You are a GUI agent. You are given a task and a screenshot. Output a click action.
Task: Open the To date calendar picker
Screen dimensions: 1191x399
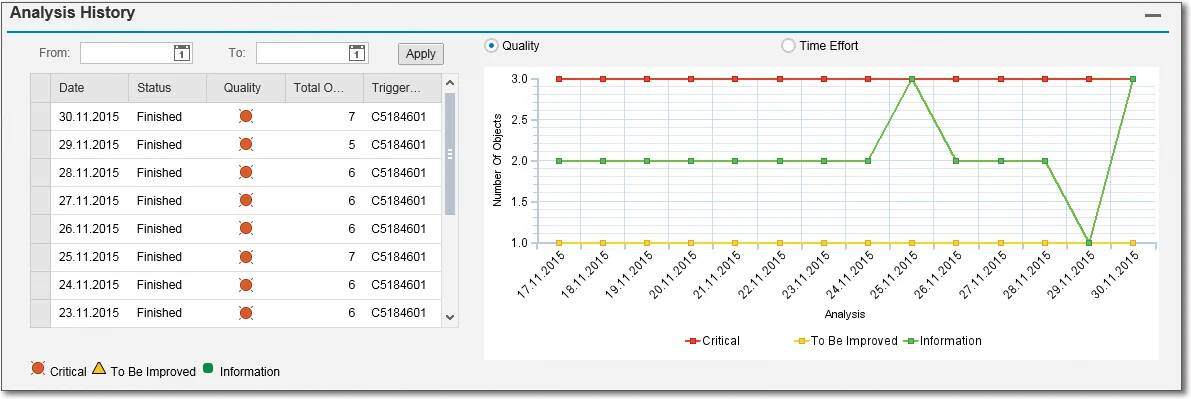pyautogui.click(x=357, y=53)
